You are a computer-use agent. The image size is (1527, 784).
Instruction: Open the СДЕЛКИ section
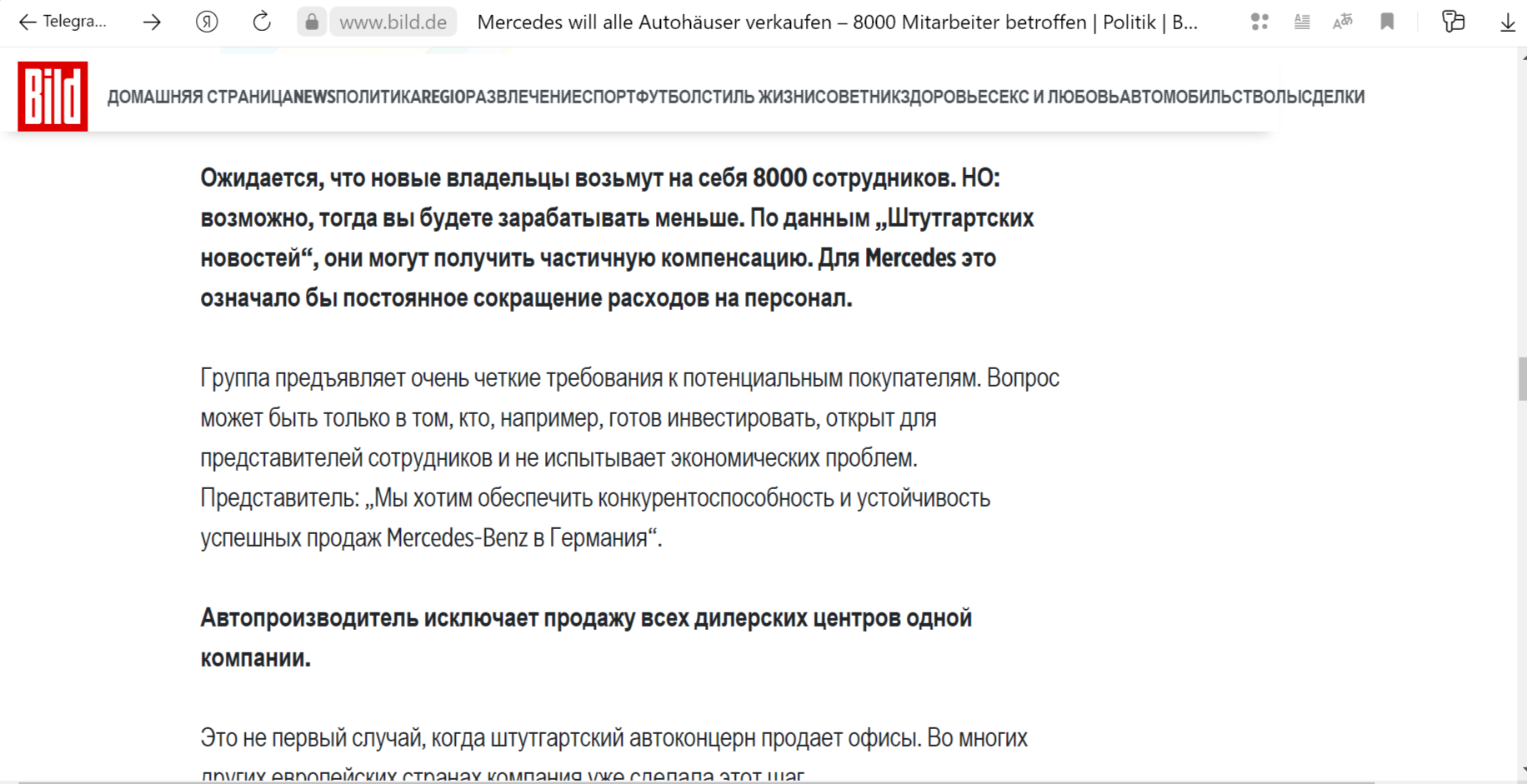(1333, 97)
